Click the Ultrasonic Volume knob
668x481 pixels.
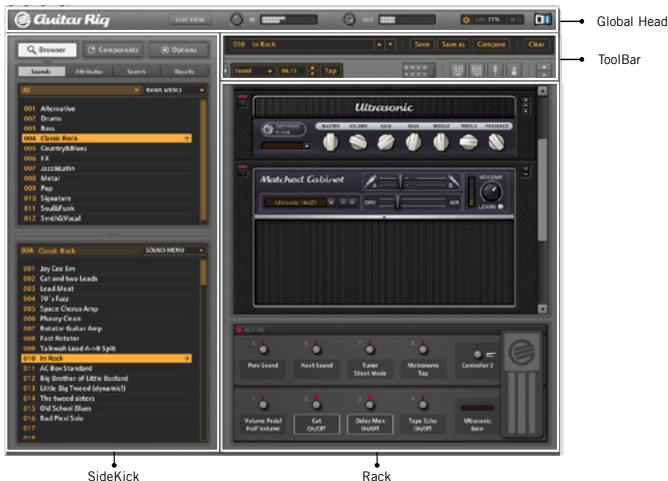point(358,142)
